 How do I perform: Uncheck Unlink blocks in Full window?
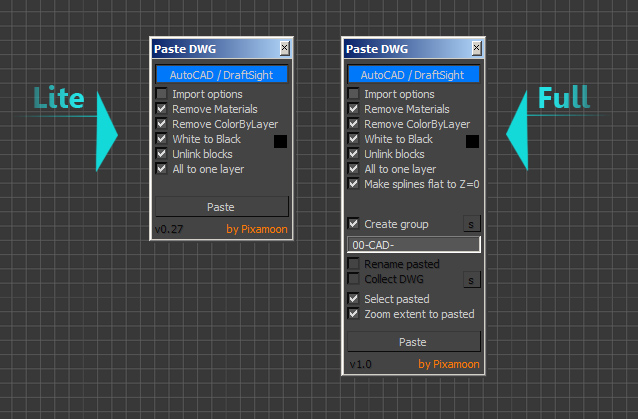coord(354,154)
